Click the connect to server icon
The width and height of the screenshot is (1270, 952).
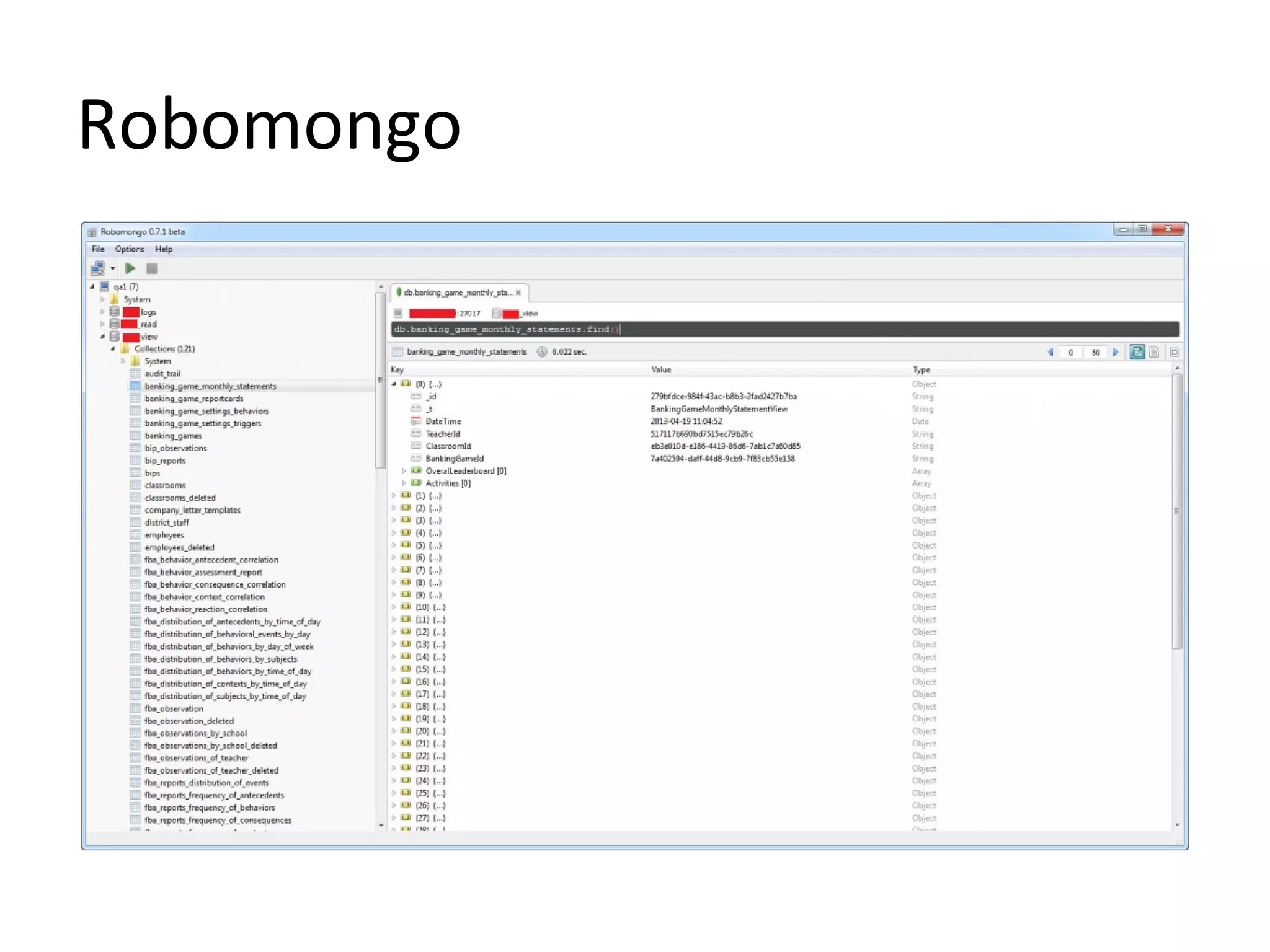[97, 268]
